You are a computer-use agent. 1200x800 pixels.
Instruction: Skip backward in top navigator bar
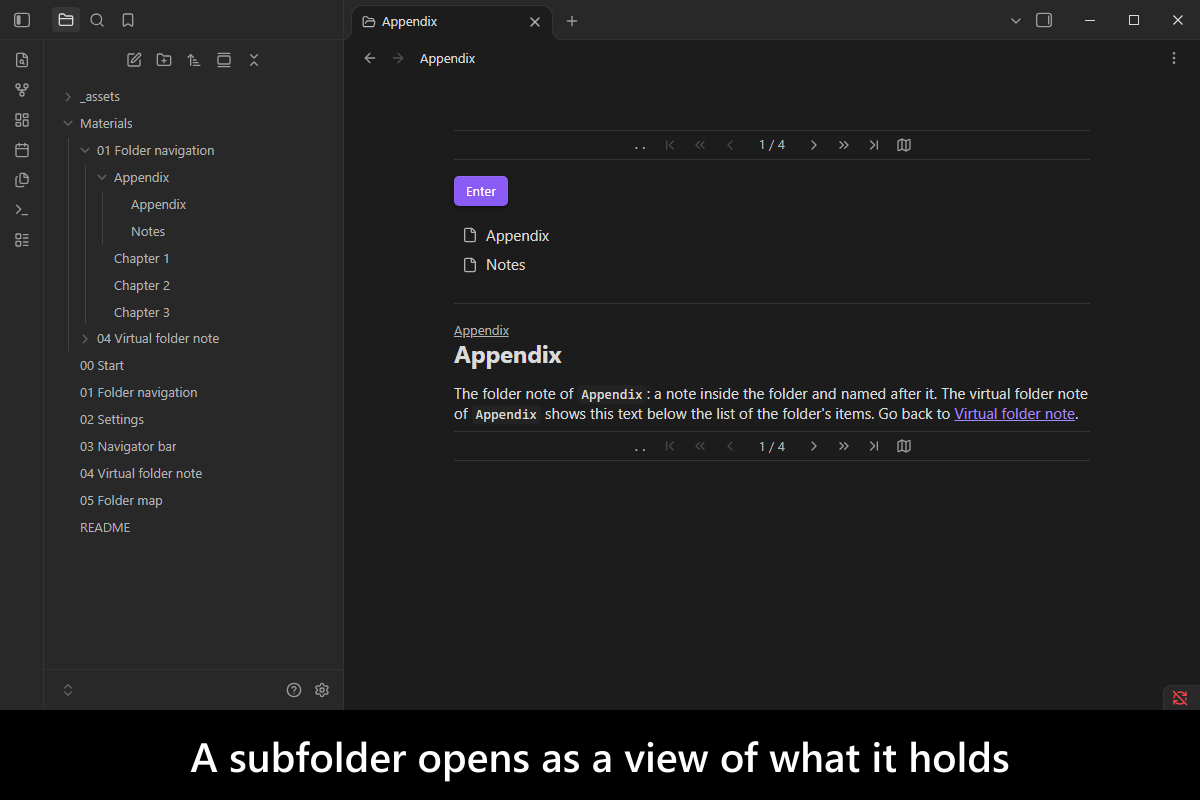point(700,145)
